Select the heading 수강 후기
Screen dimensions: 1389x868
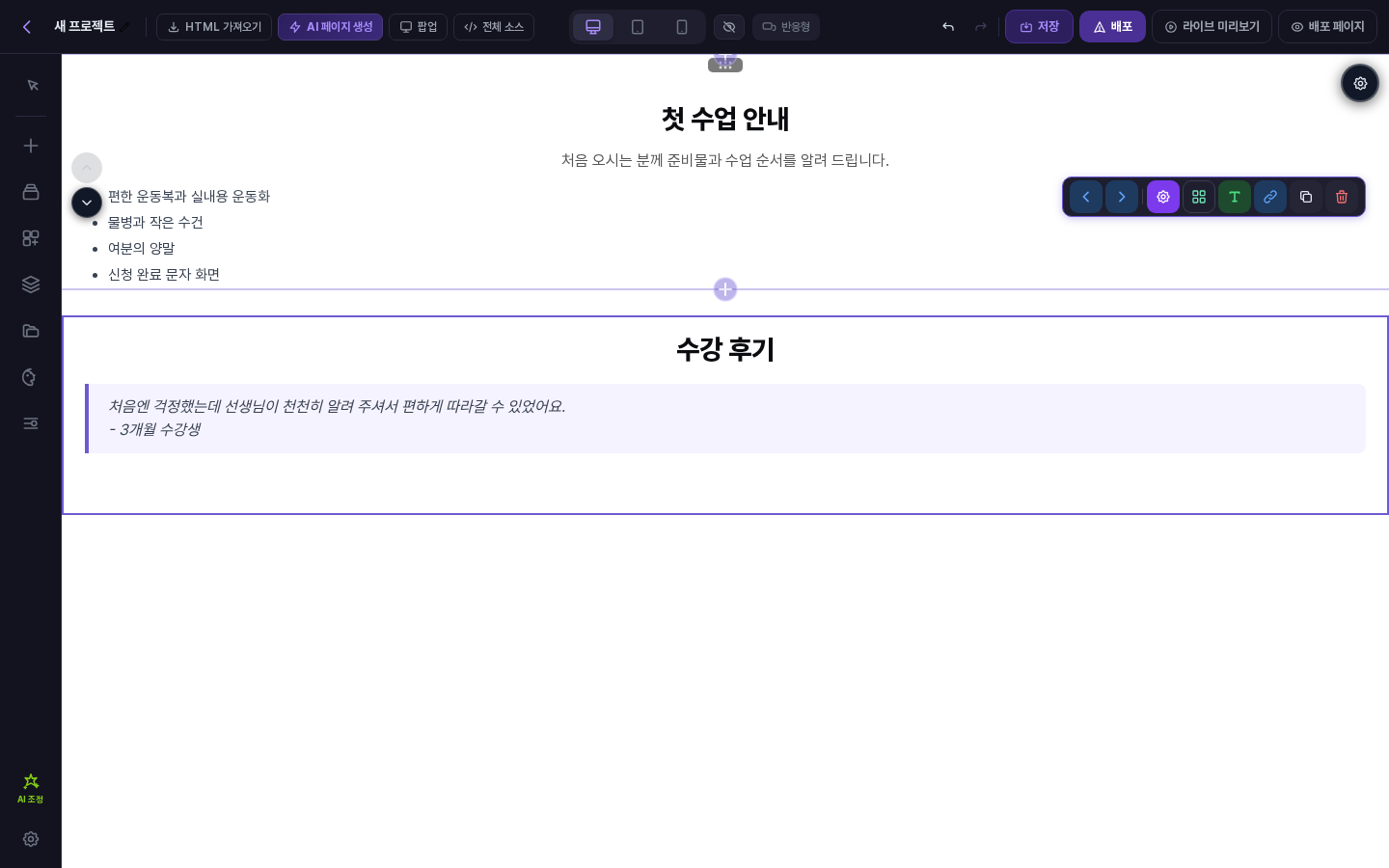pos(725,349)
